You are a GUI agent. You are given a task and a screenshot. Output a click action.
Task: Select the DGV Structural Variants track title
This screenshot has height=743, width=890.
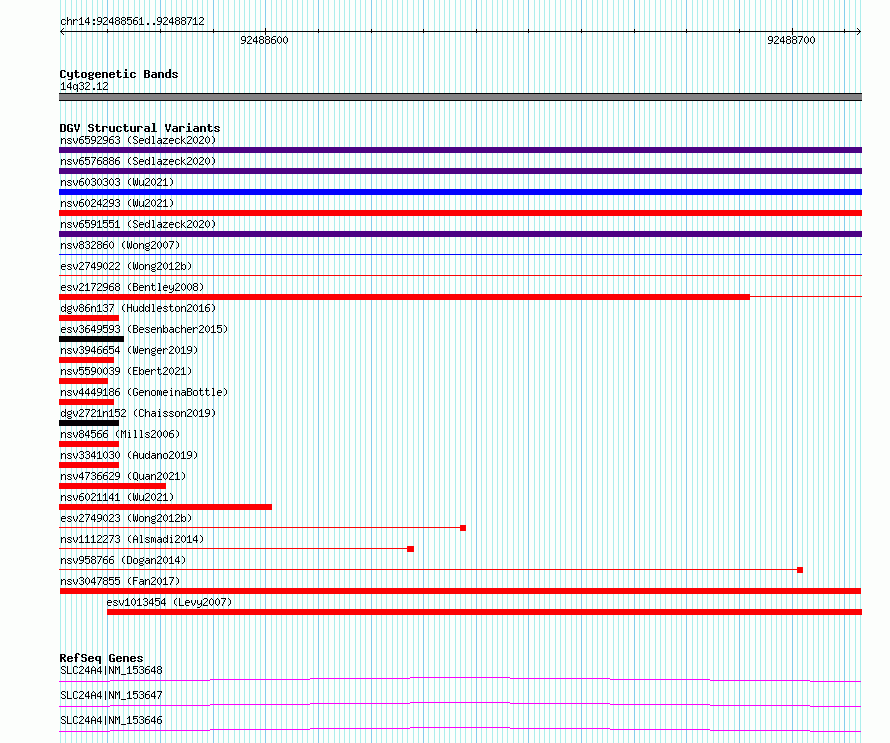(140, 128)
